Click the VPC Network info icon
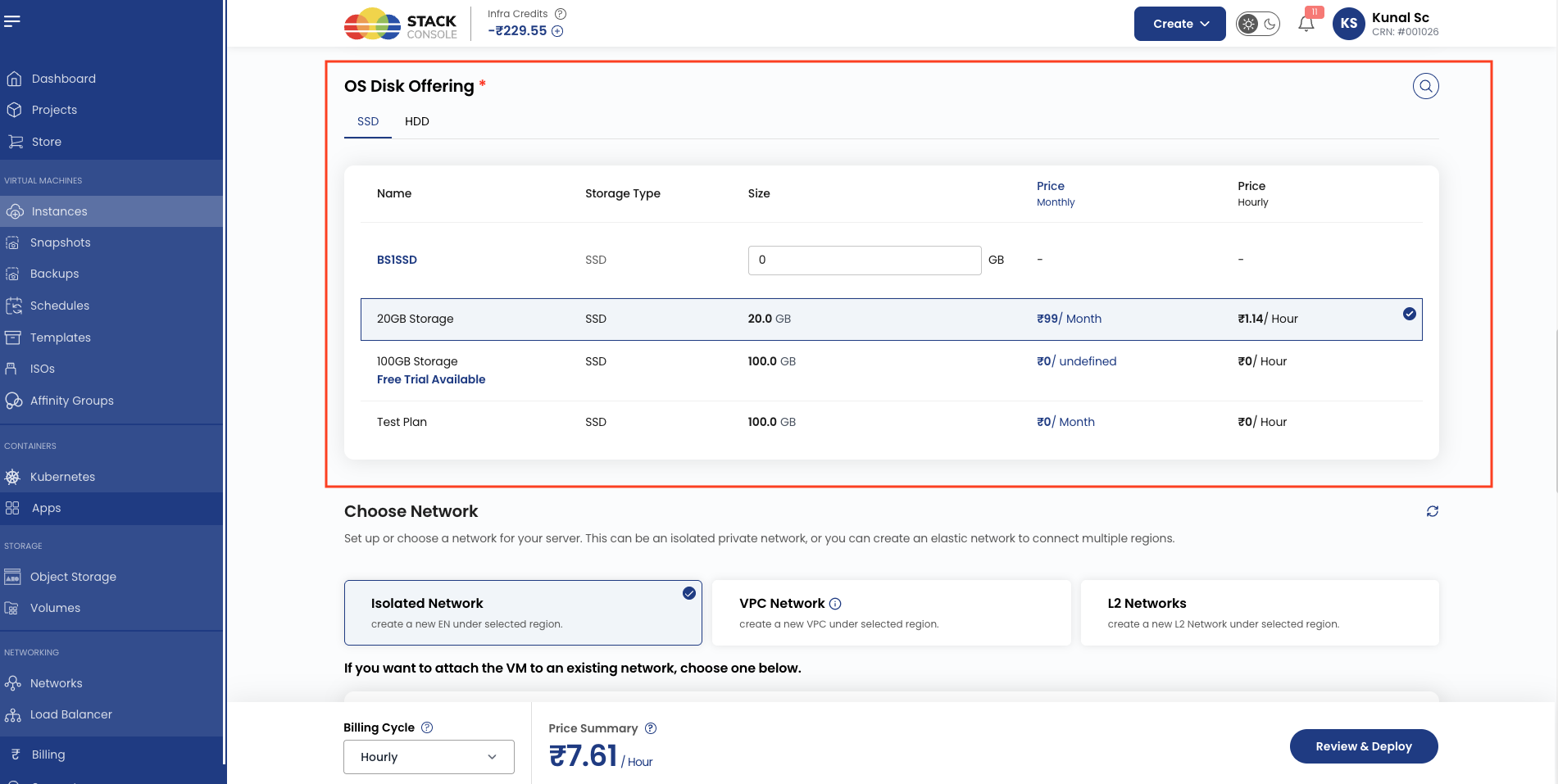 (835, 604)
